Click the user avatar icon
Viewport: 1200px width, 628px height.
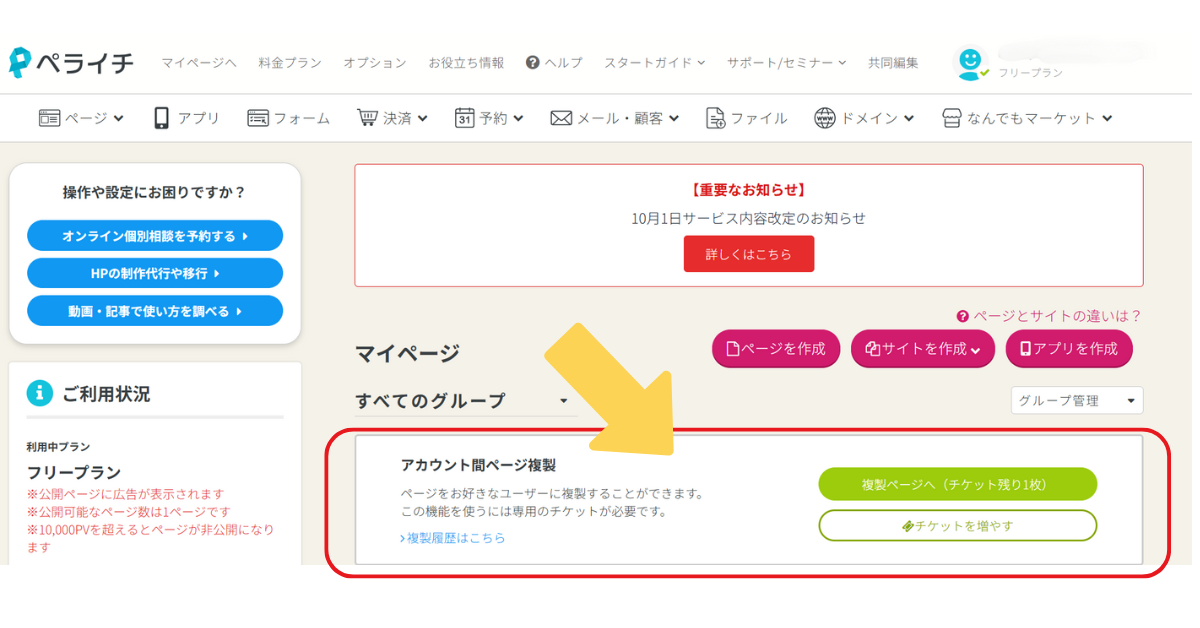[x=969, y=62]
